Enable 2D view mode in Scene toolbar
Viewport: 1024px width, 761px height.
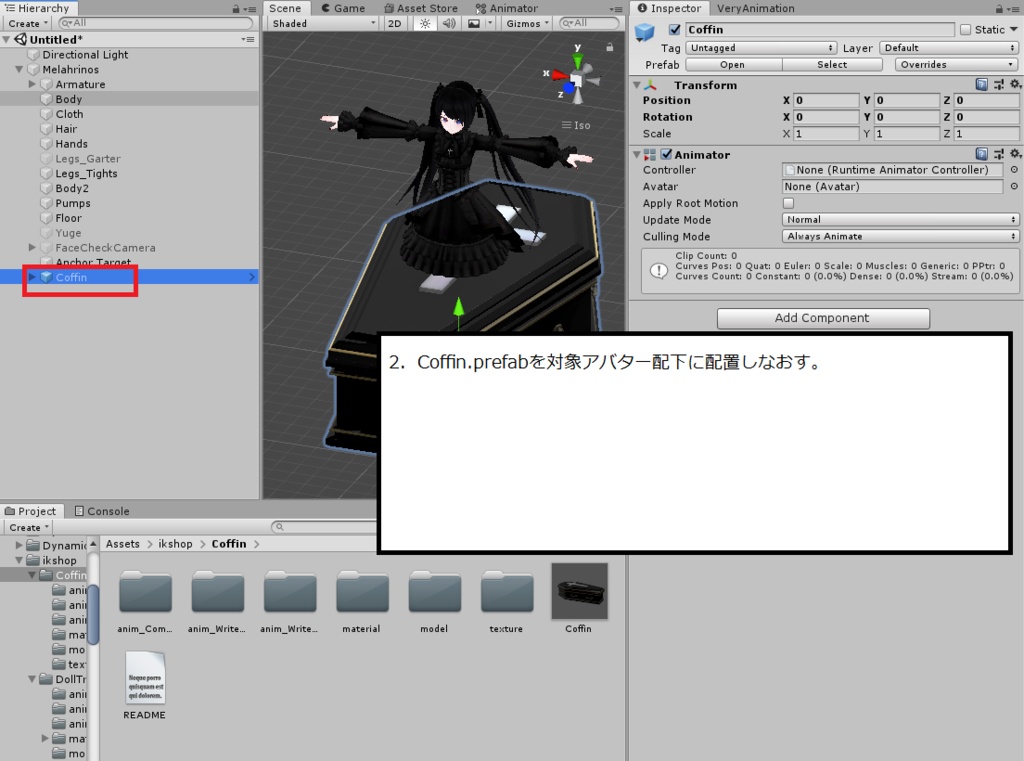395,23
